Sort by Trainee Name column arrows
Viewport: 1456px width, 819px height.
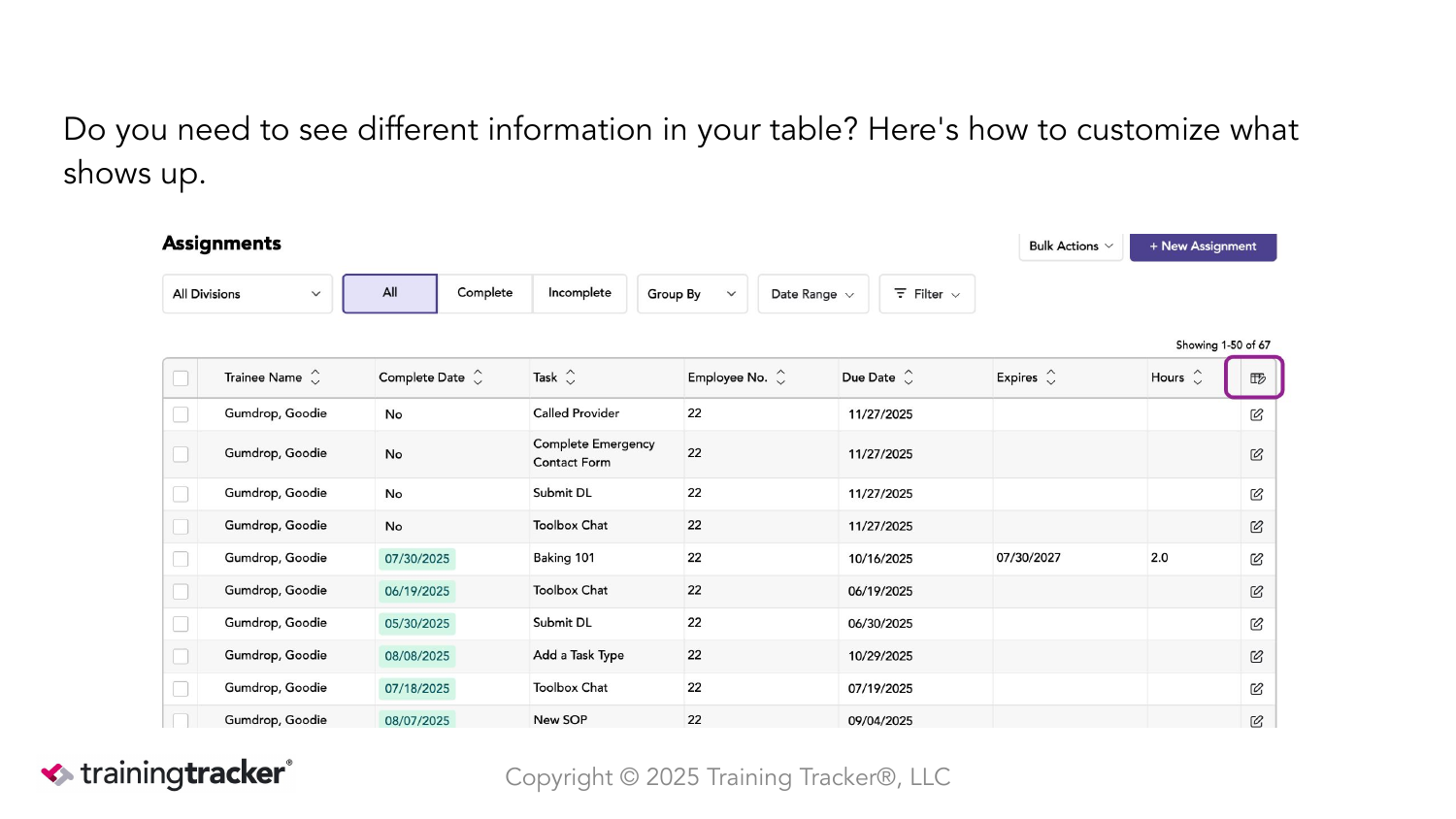pos(315,377)
